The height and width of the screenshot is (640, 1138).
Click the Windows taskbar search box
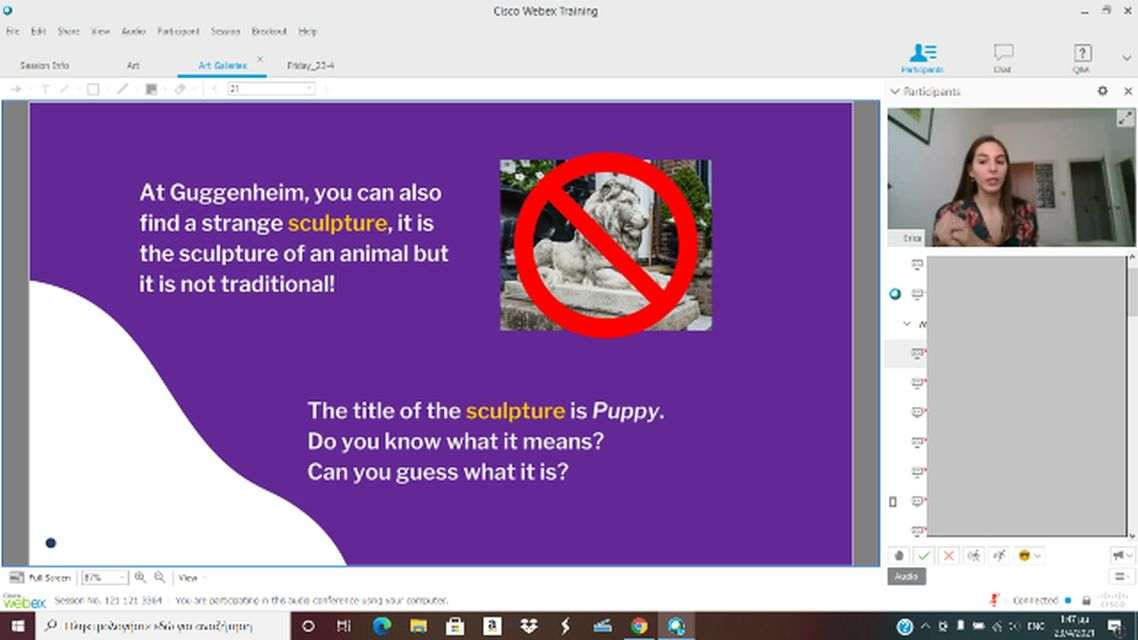coord(163,625)
